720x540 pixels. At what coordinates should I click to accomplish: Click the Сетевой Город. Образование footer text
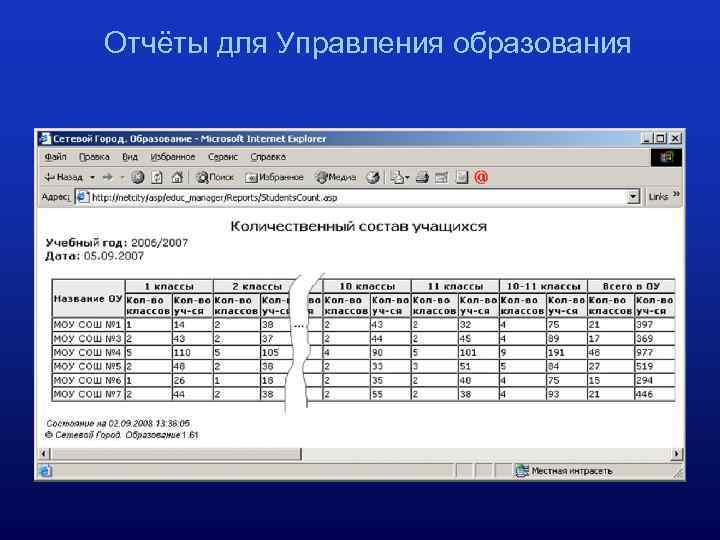coord(122,435)
